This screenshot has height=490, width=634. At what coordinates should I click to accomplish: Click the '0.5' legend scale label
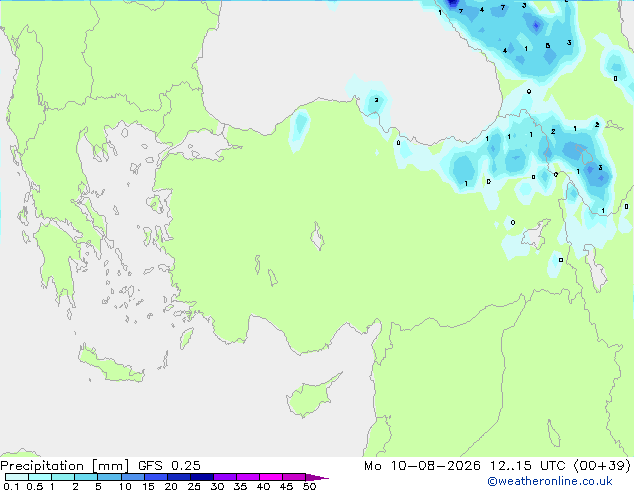pyautogui.click(x=35, y=486)
